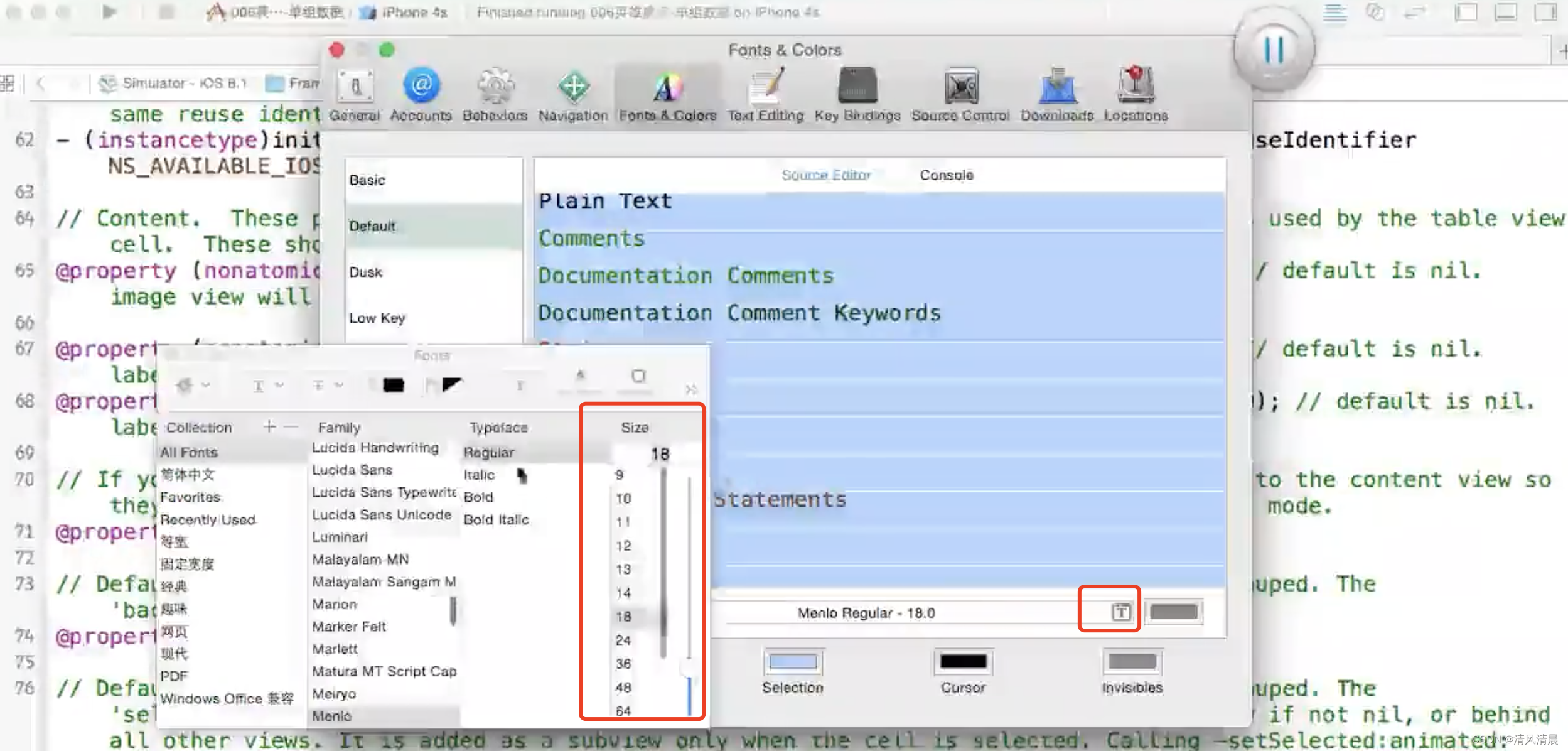Open the Key Bindings preferences pane

click(x=857, y=95)
